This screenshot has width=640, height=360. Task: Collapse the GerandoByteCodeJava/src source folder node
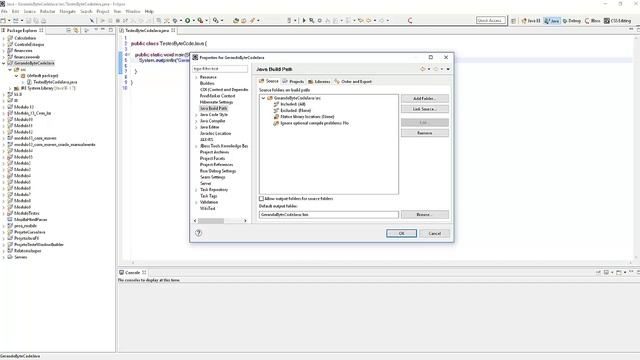point(264,98)
